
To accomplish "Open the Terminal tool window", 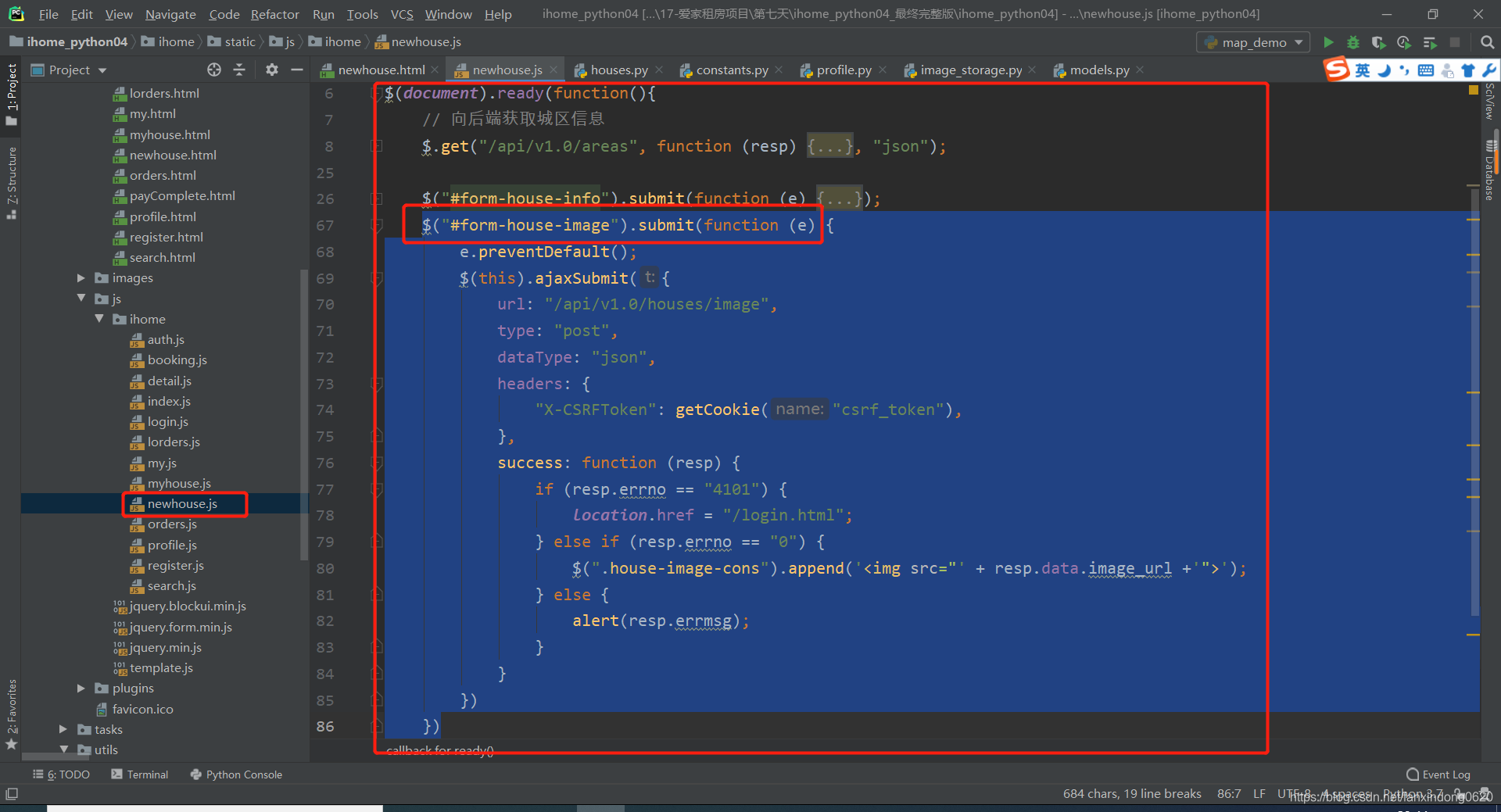I will (x=140, y=774).
